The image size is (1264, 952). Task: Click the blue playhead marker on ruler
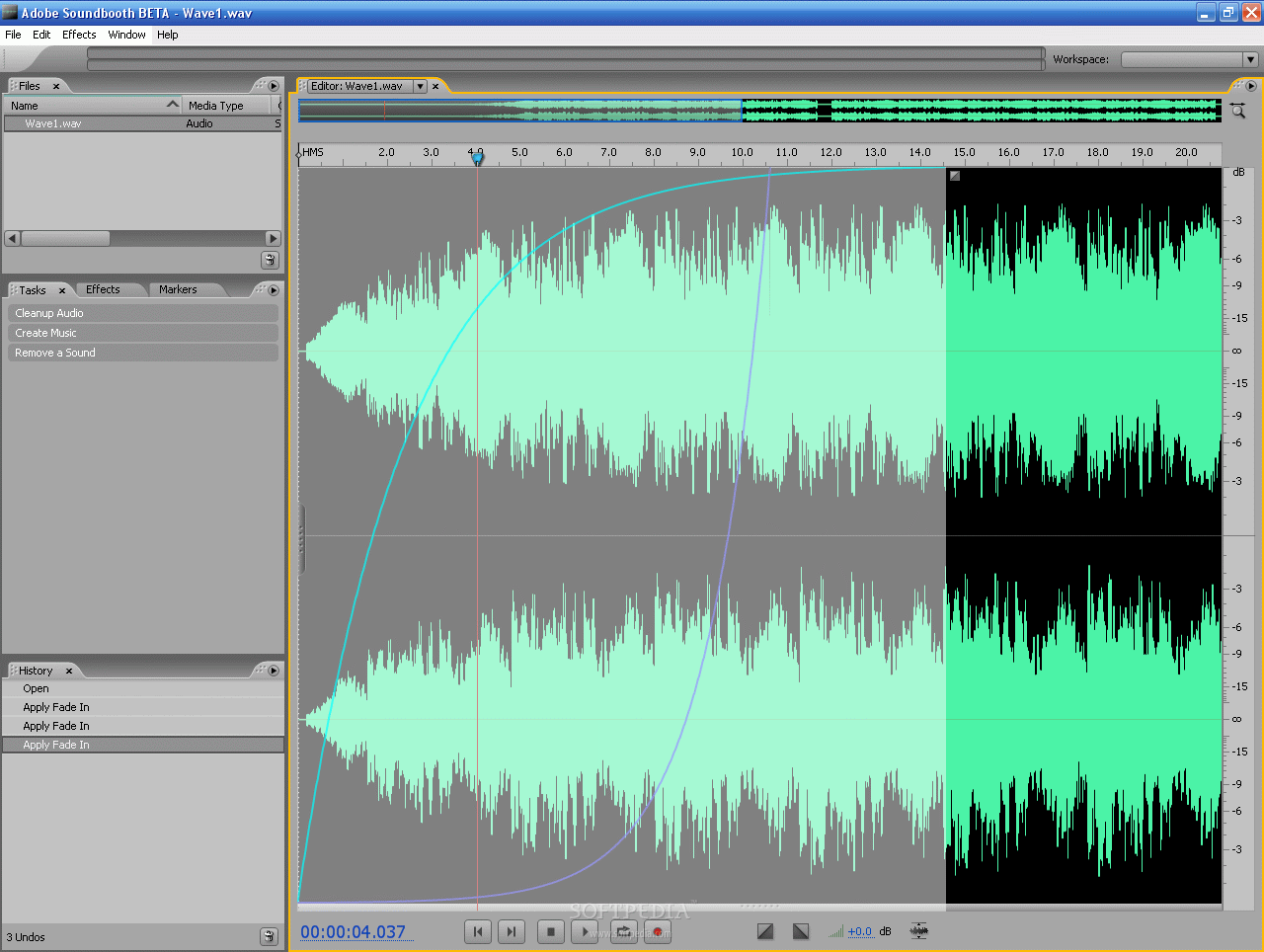[x=478, y=157]
